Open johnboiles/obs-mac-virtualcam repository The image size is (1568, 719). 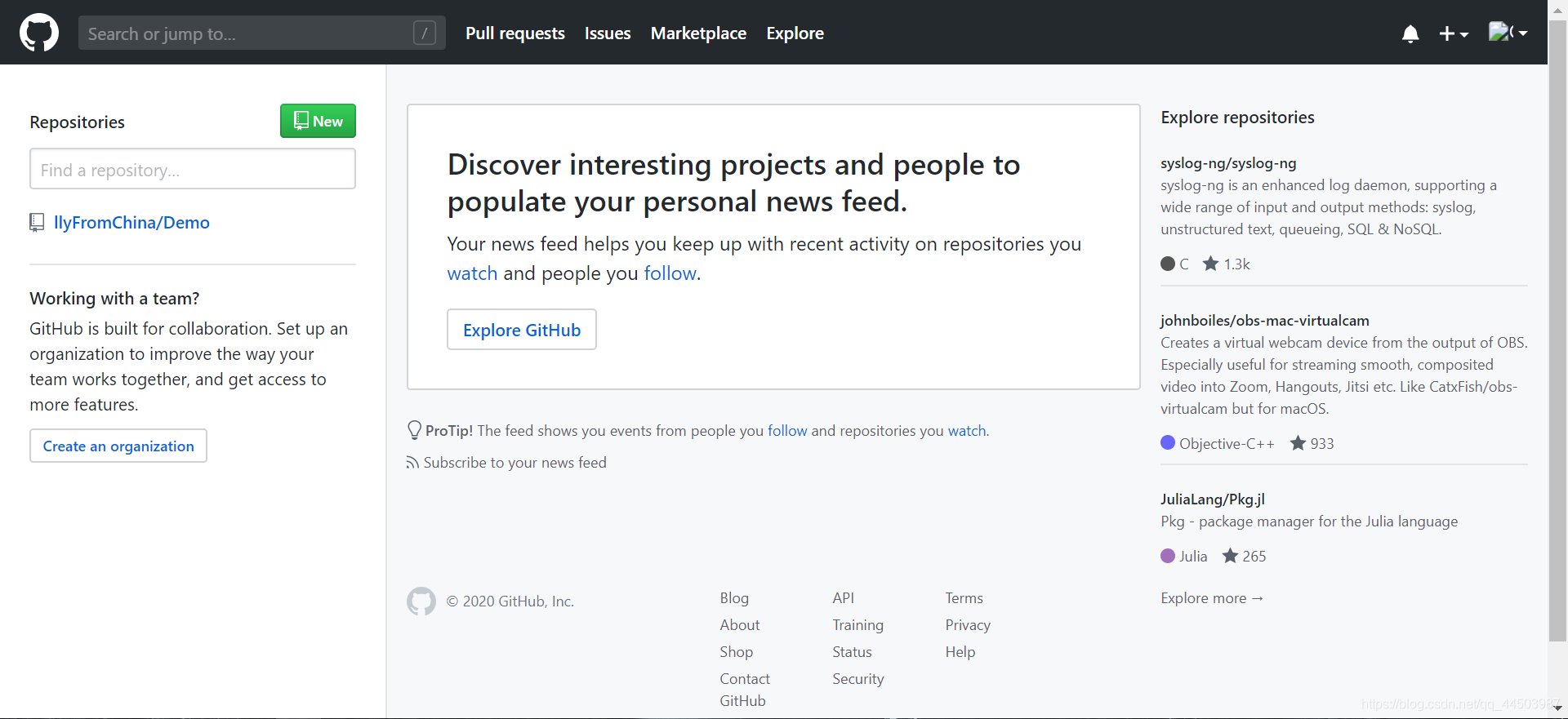(x=1265, y=321)
